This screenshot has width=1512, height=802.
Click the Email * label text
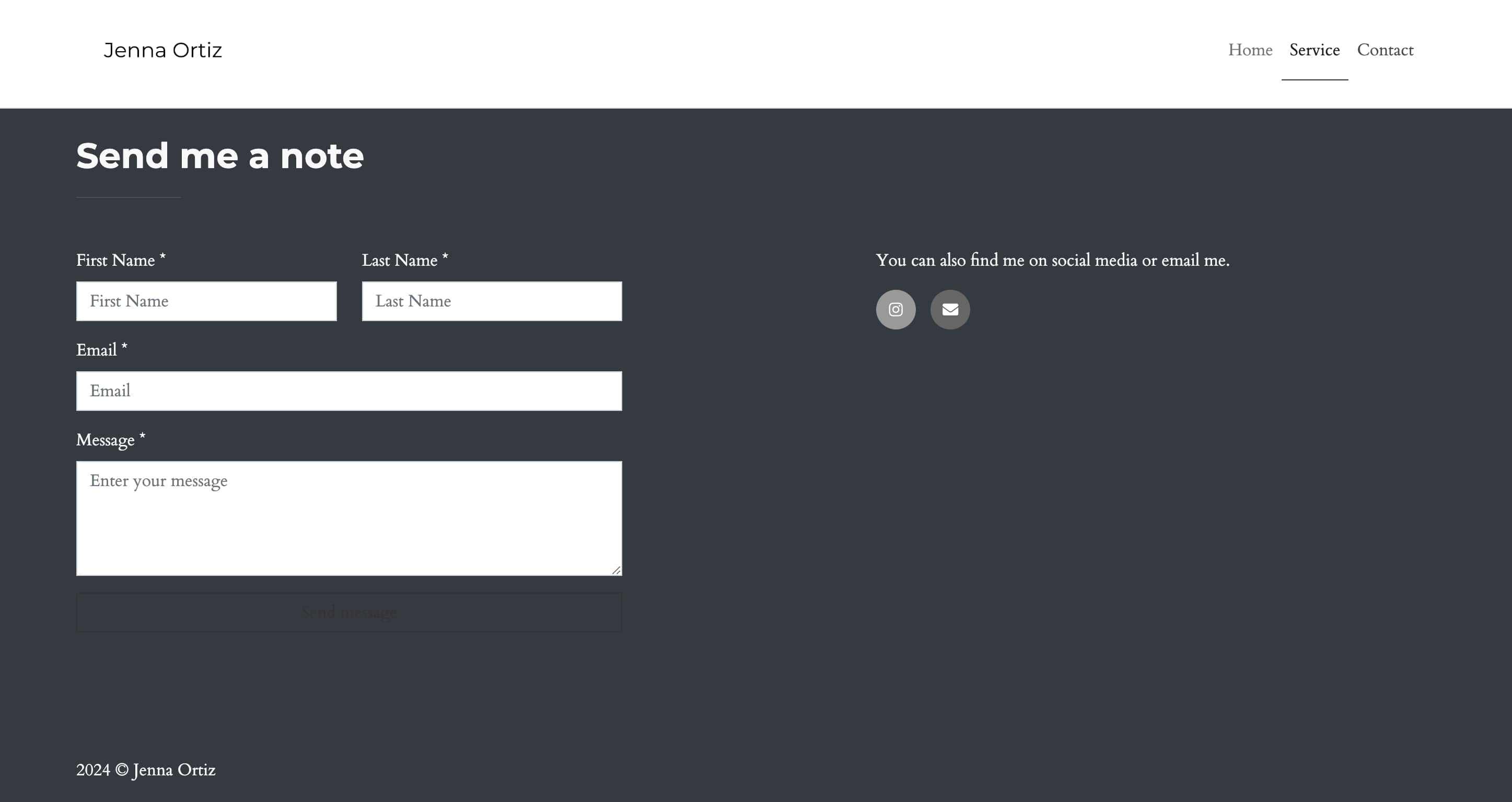point(101,350)
